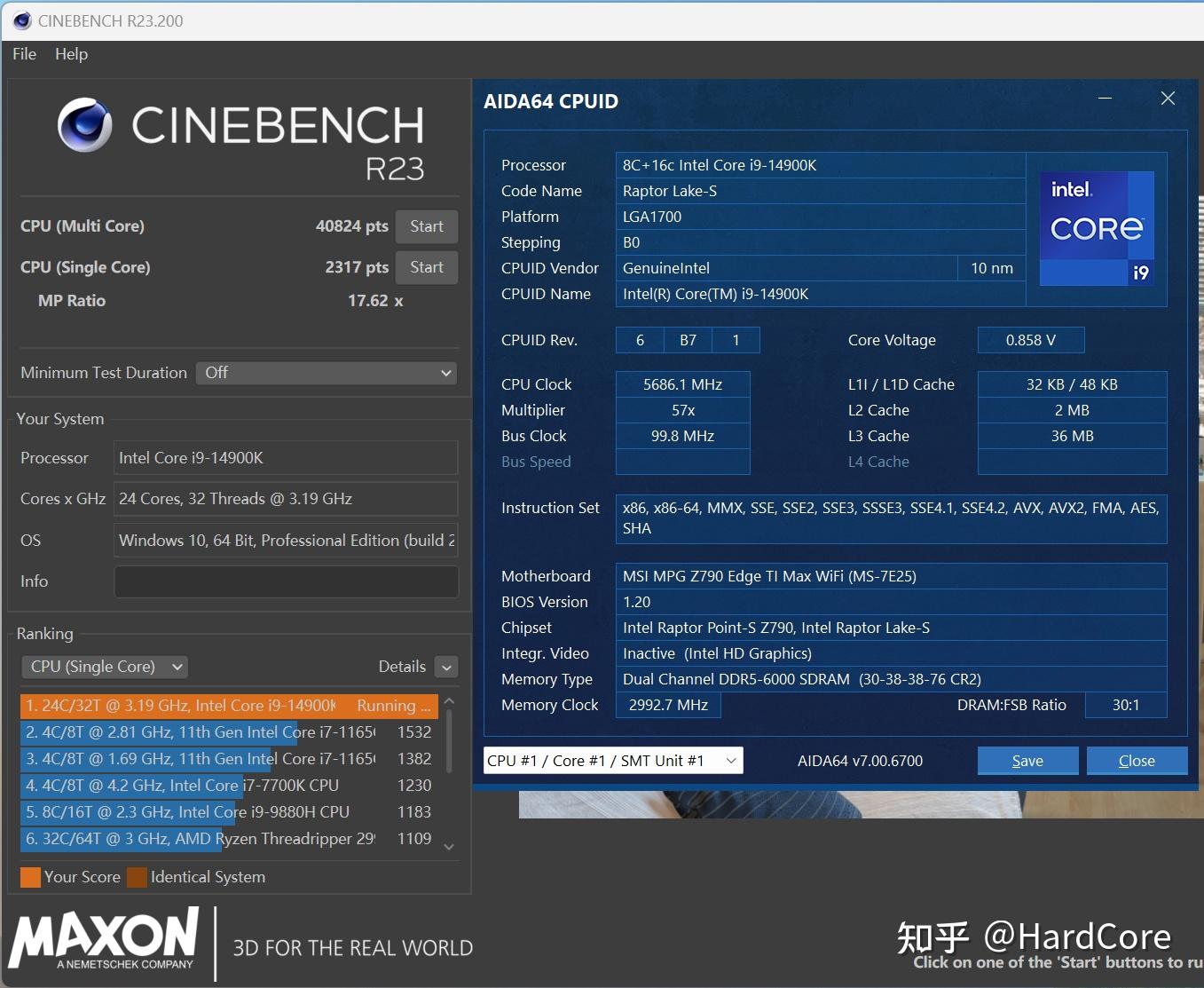
Task: Click the orange Your Score legend swatch
Action: [x=30, y=877]
